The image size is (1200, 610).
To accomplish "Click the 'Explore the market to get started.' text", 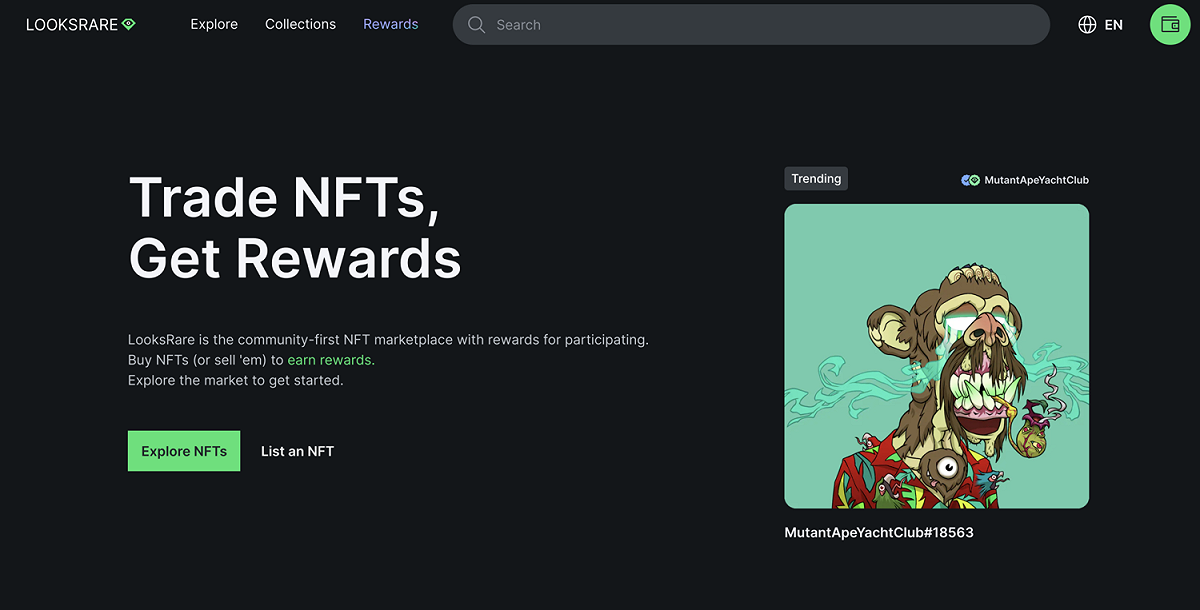I will pyautogui.click(x=236, y=380).
